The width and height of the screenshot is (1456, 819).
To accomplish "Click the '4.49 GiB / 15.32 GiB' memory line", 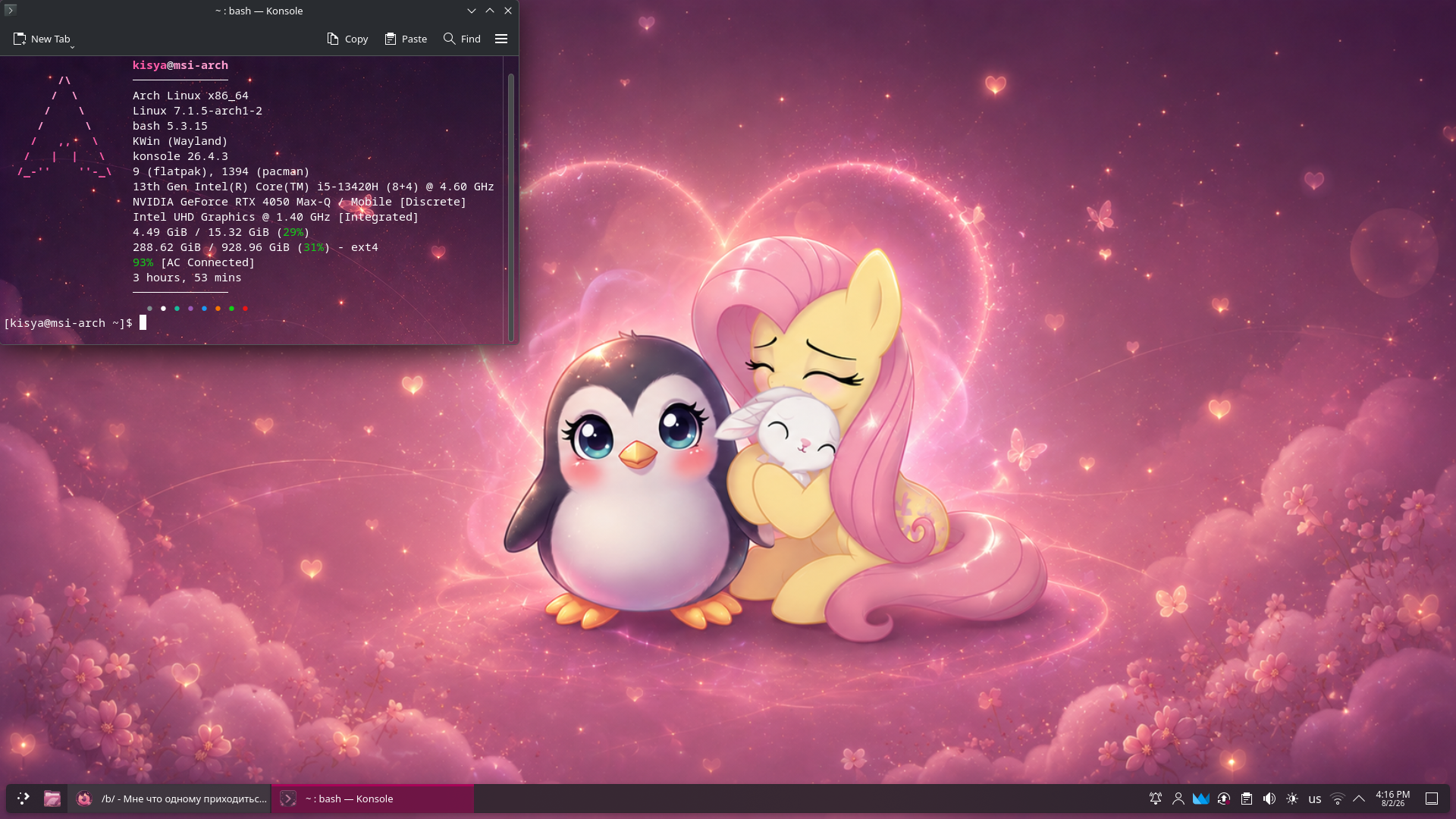I will pyautogui.click(x=221, y=232).
